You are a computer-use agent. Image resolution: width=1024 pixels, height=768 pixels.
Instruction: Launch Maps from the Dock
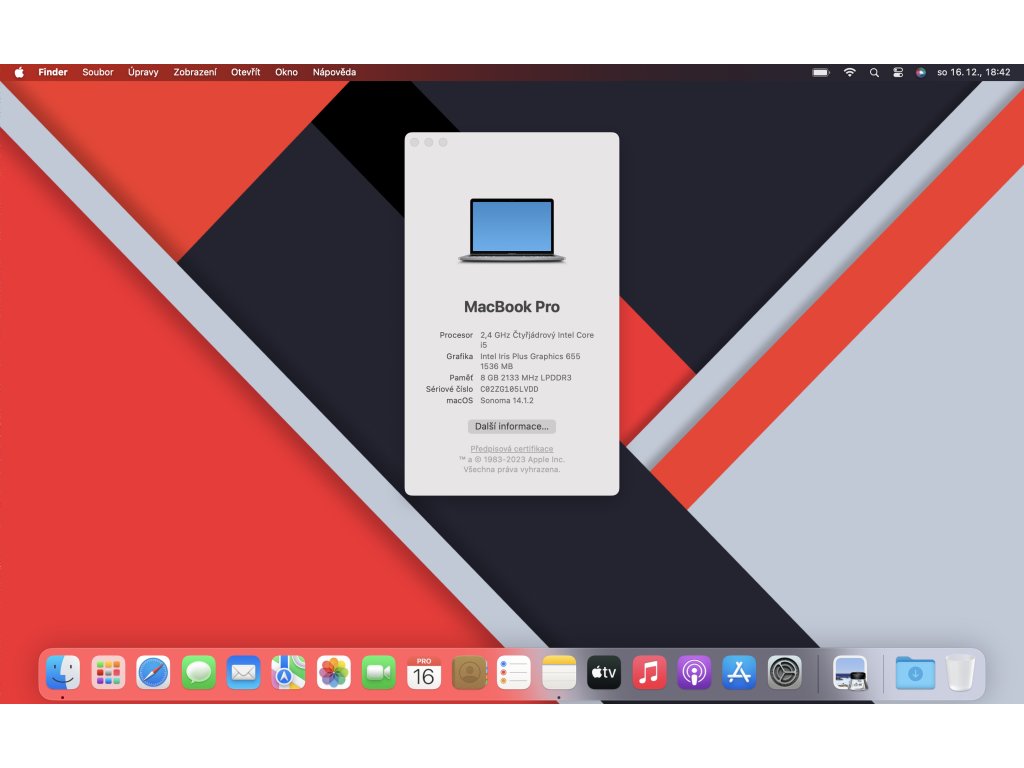coord(289,672)
